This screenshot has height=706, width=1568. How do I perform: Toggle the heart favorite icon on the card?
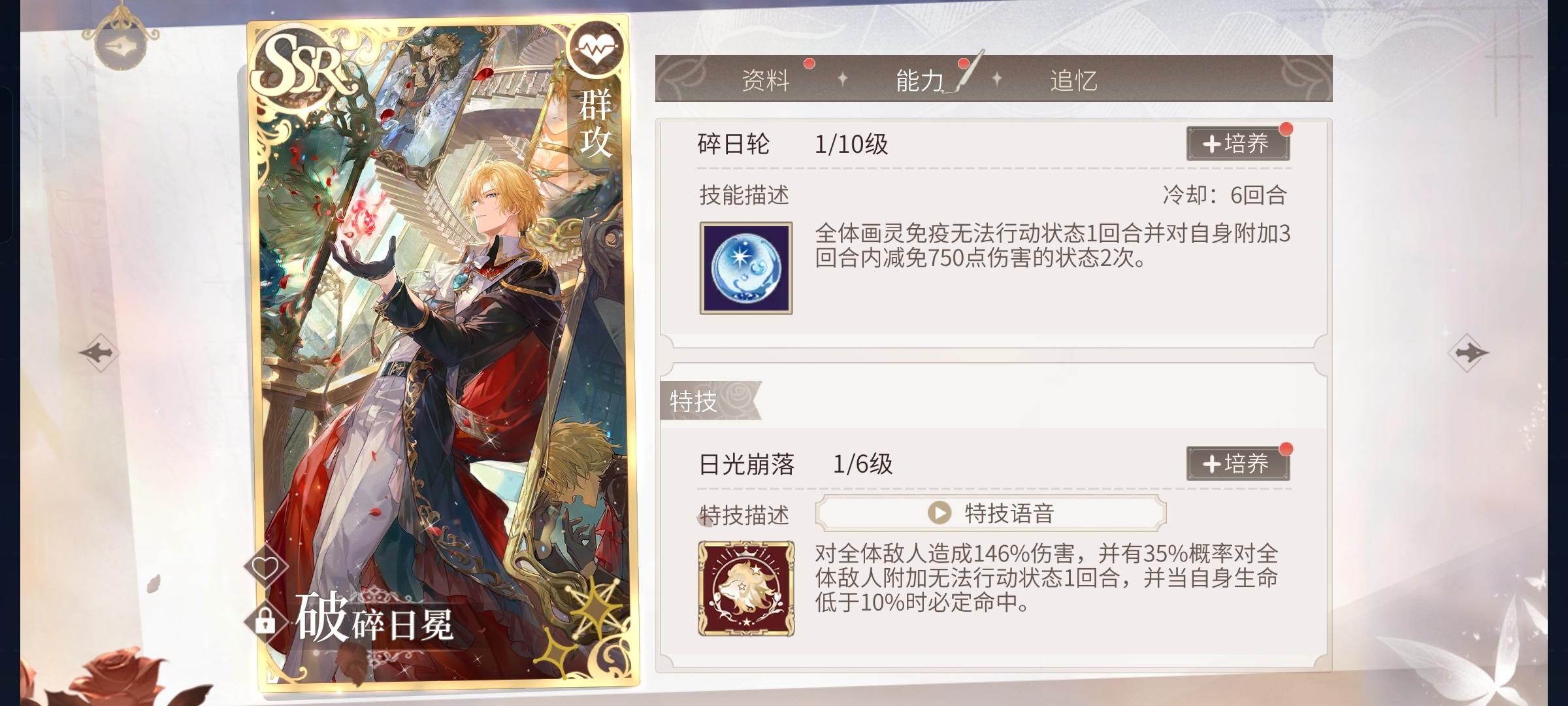tap(266, 567)
